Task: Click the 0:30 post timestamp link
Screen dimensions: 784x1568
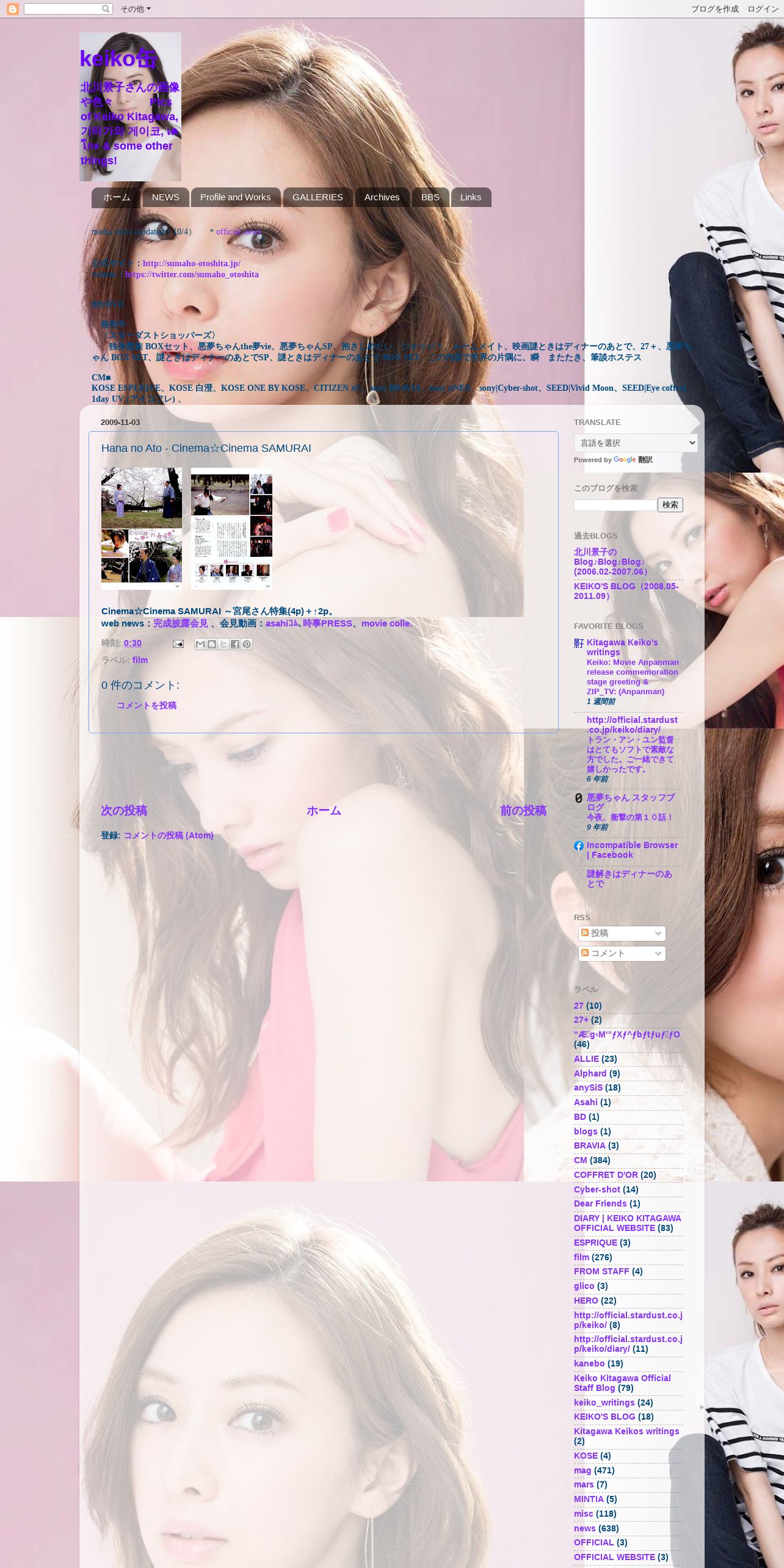Action: pyautogui.click(x=132, y=643)
